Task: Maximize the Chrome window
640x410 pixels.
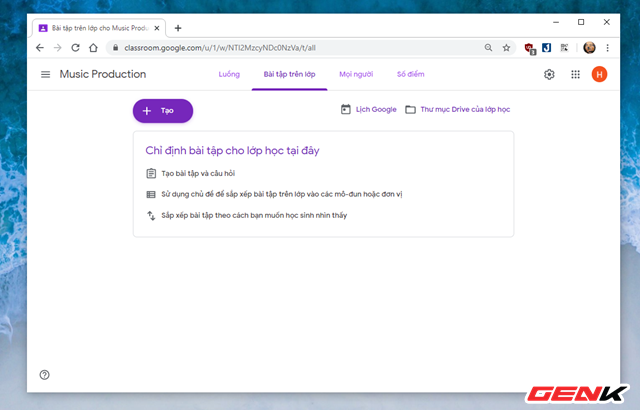Action: 581,22
